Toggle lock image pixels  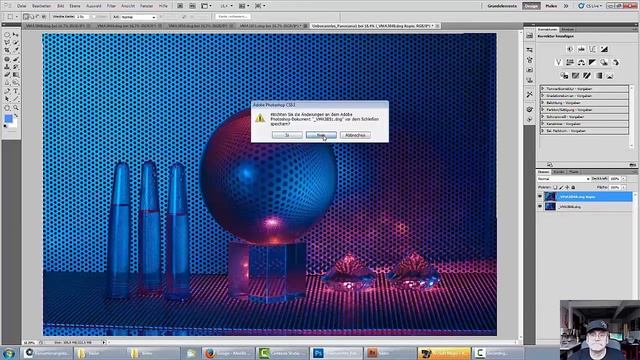pos(561,187)
